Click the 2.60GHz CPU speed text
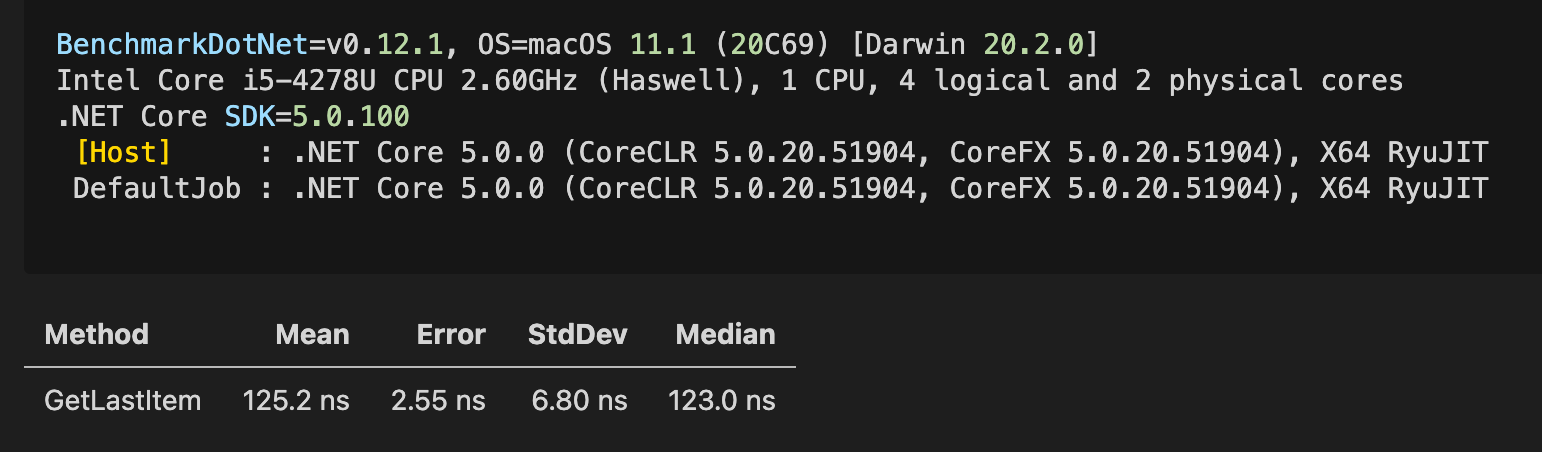 tap(518, 81)
